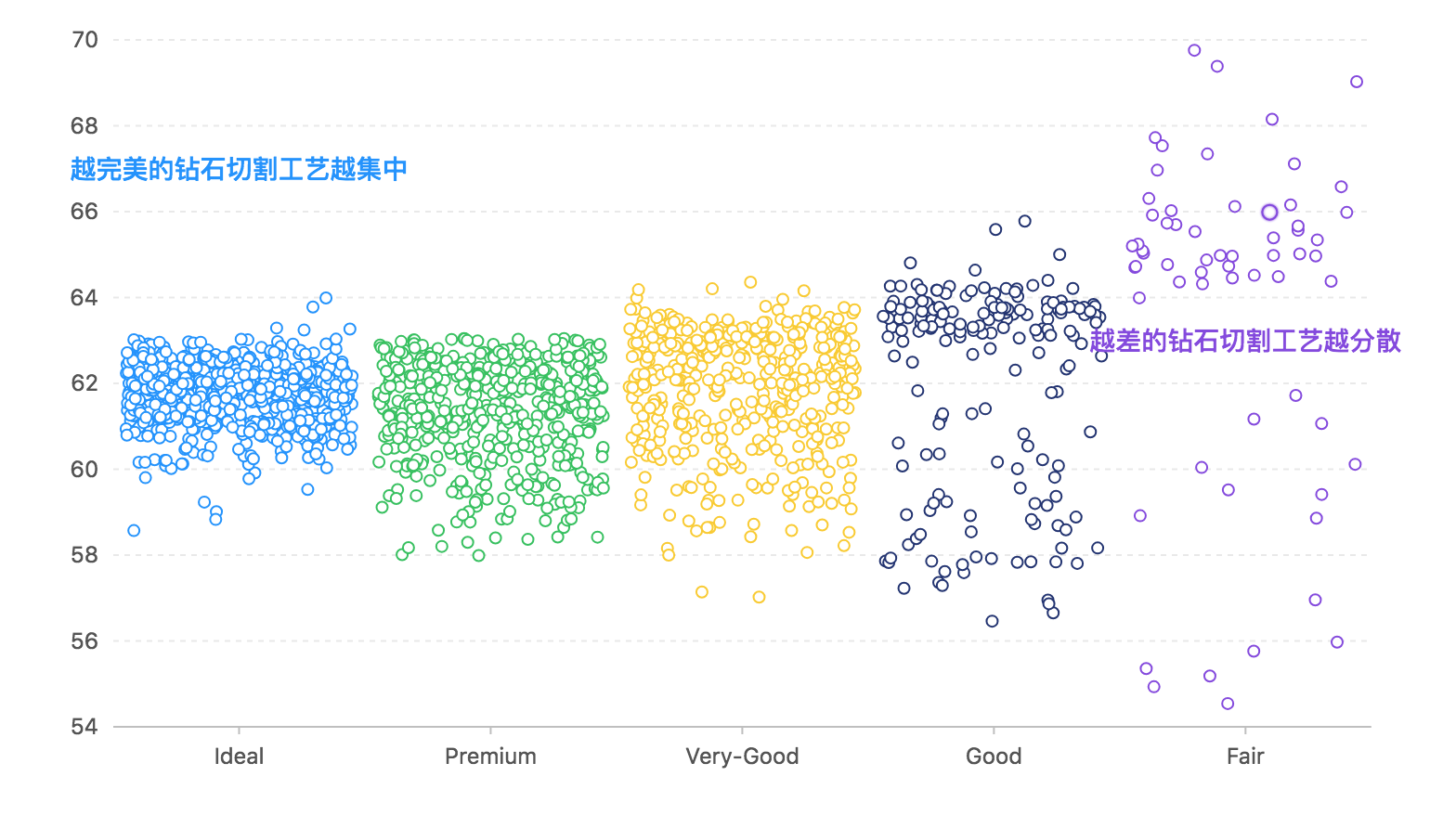This screenshot has height=828, width=1456.
Task: Click the highlighted purple Fair point with halo
Action: (x=1269, y=213)
